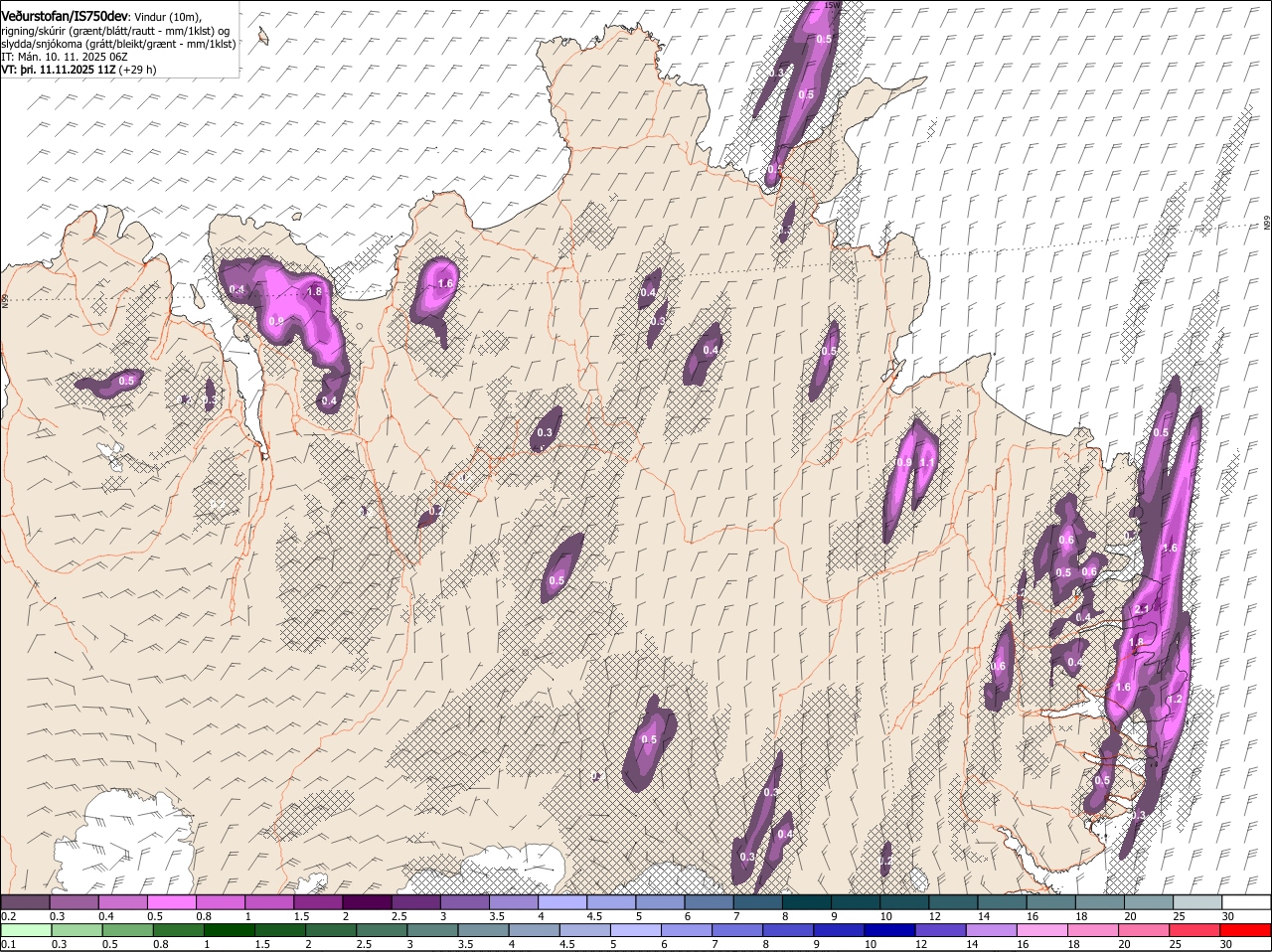Select the pink 16 swatch in lower legend
This screenshot has height=952, width=1272.
[x=1043, y=930]
